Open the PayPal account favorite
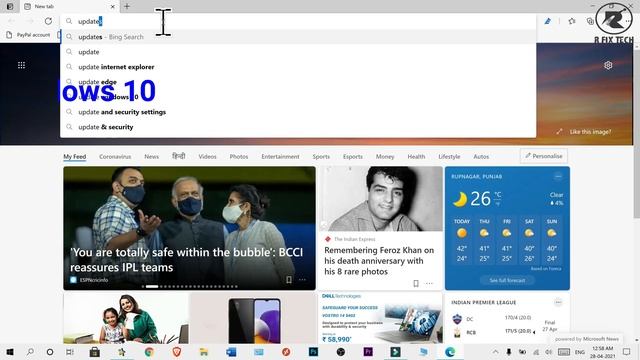 click(29, 35)
